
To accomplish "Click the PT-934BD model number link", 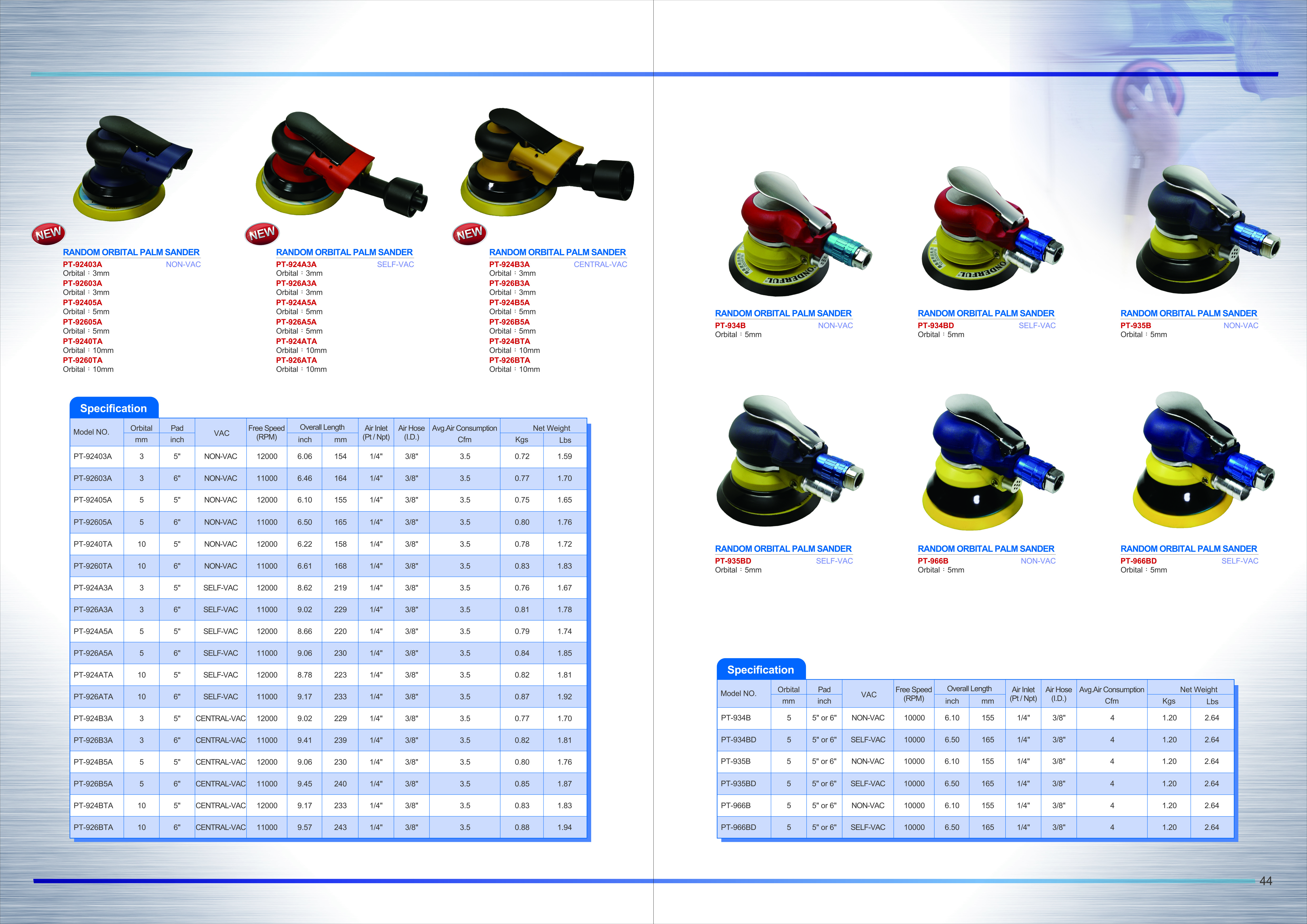I will [x=935, y=326].
